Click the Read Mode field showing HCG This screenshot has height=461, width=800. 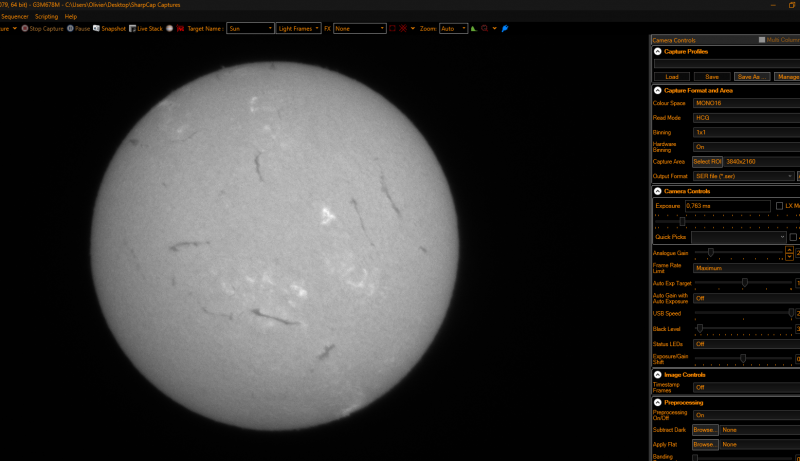pos(746,118)
